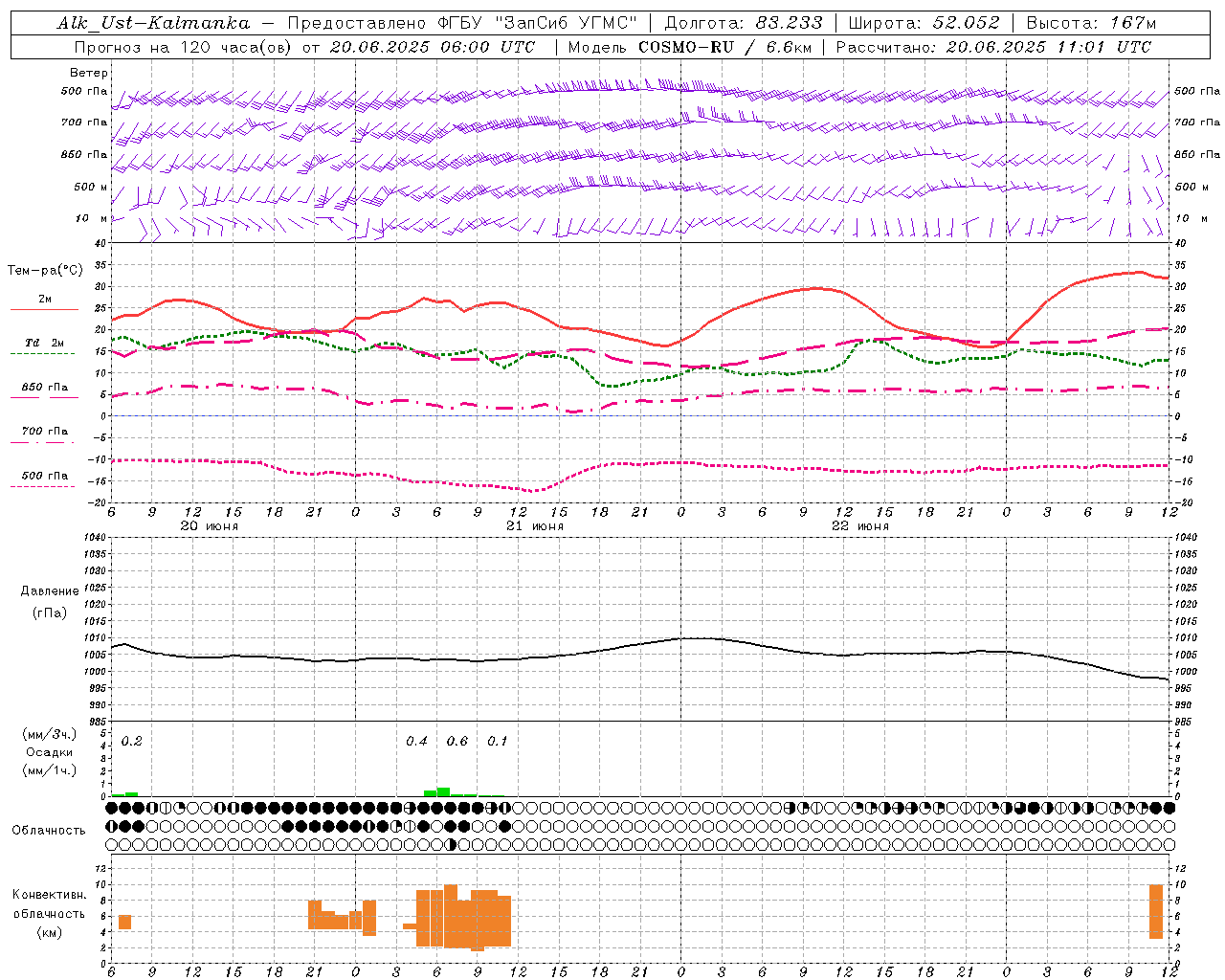Click the small orange convective bar on 20 June morning
Image resolution: width=1225 pixels, height=980 pixels.
tap(124, 922)
